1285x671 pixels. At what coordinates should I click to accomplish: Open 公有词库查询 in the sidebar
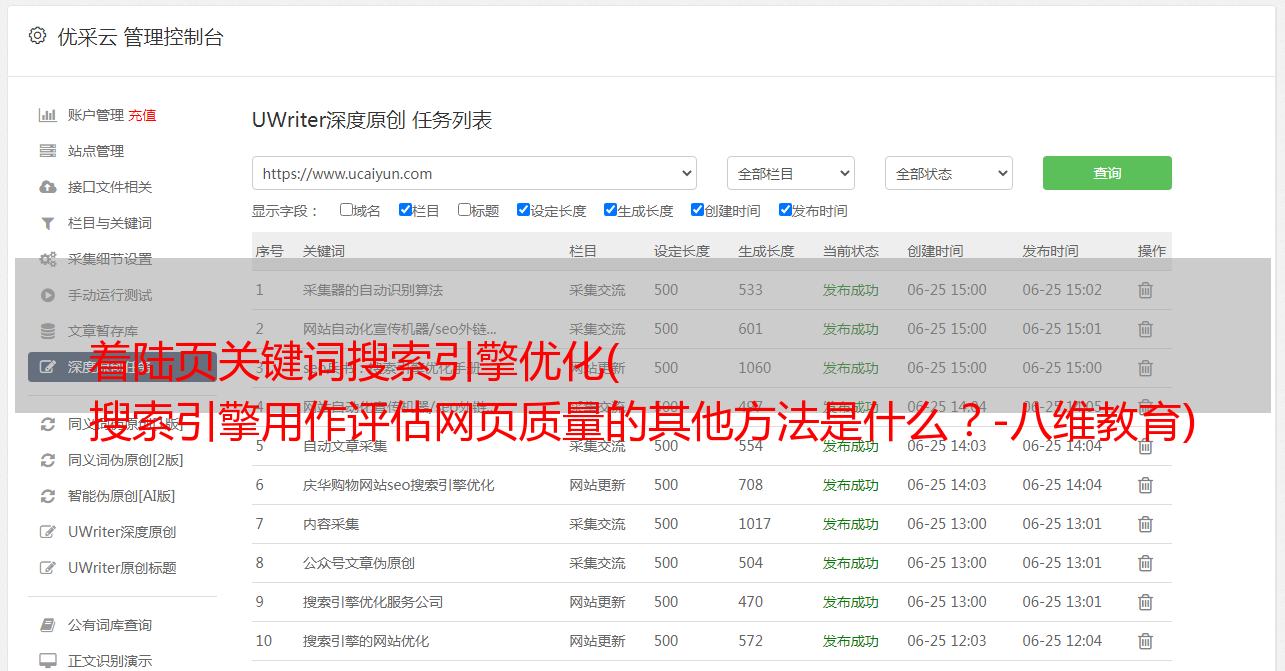point(110,625)
